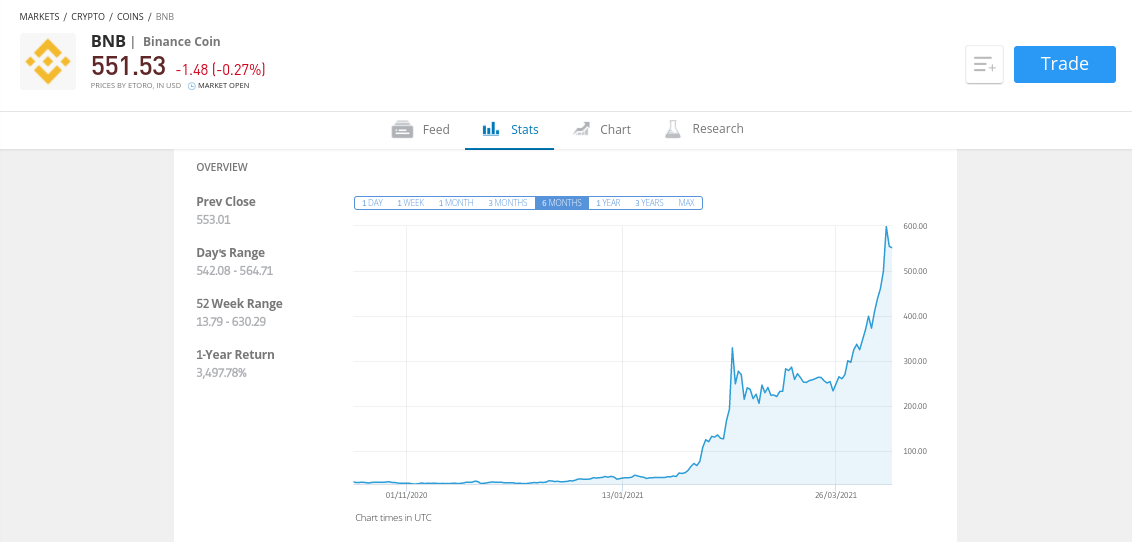Click the price 551.53

point(129,66)
